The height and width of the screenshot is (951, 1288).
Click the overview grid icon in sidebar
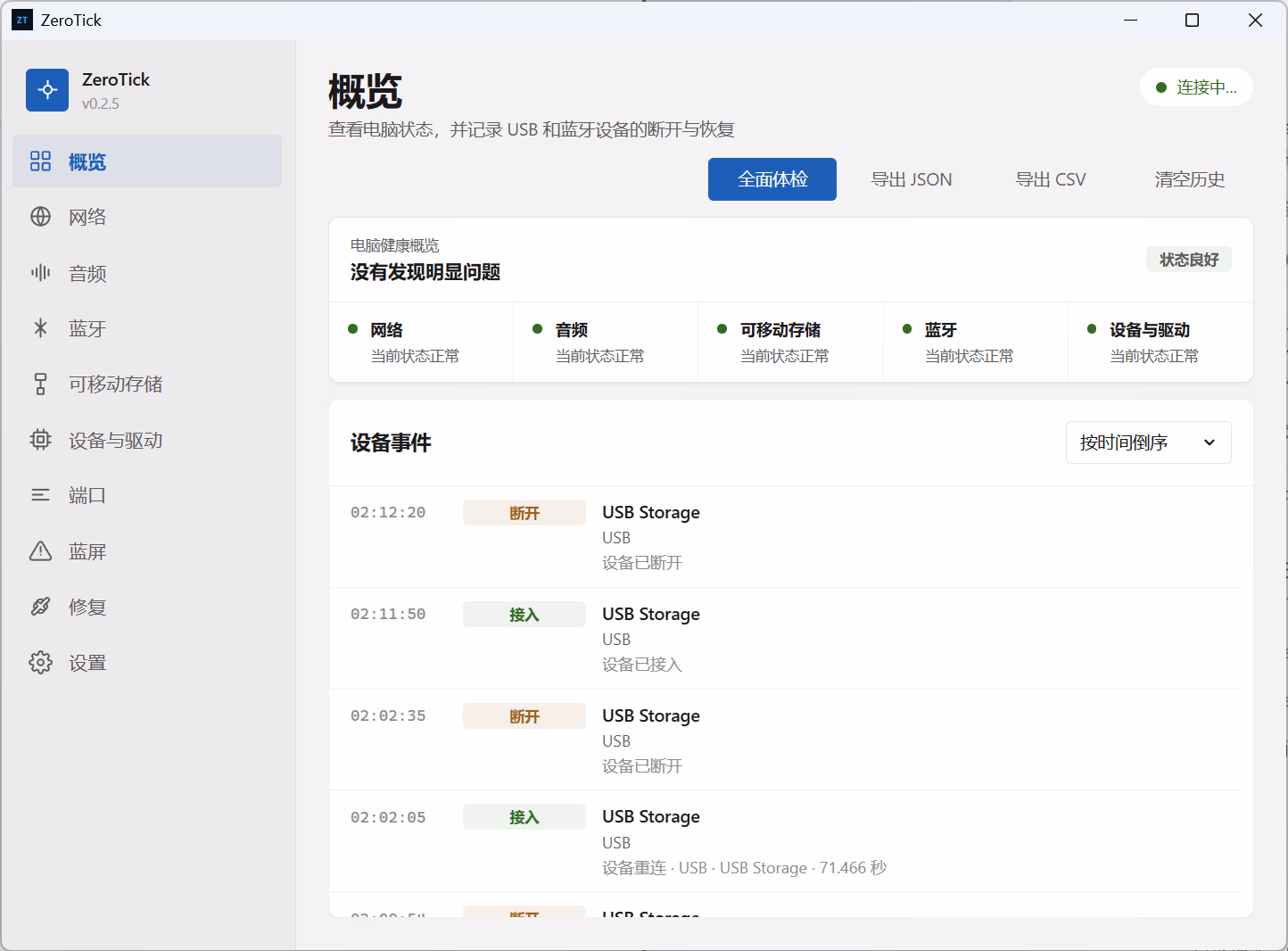(41, 161)
